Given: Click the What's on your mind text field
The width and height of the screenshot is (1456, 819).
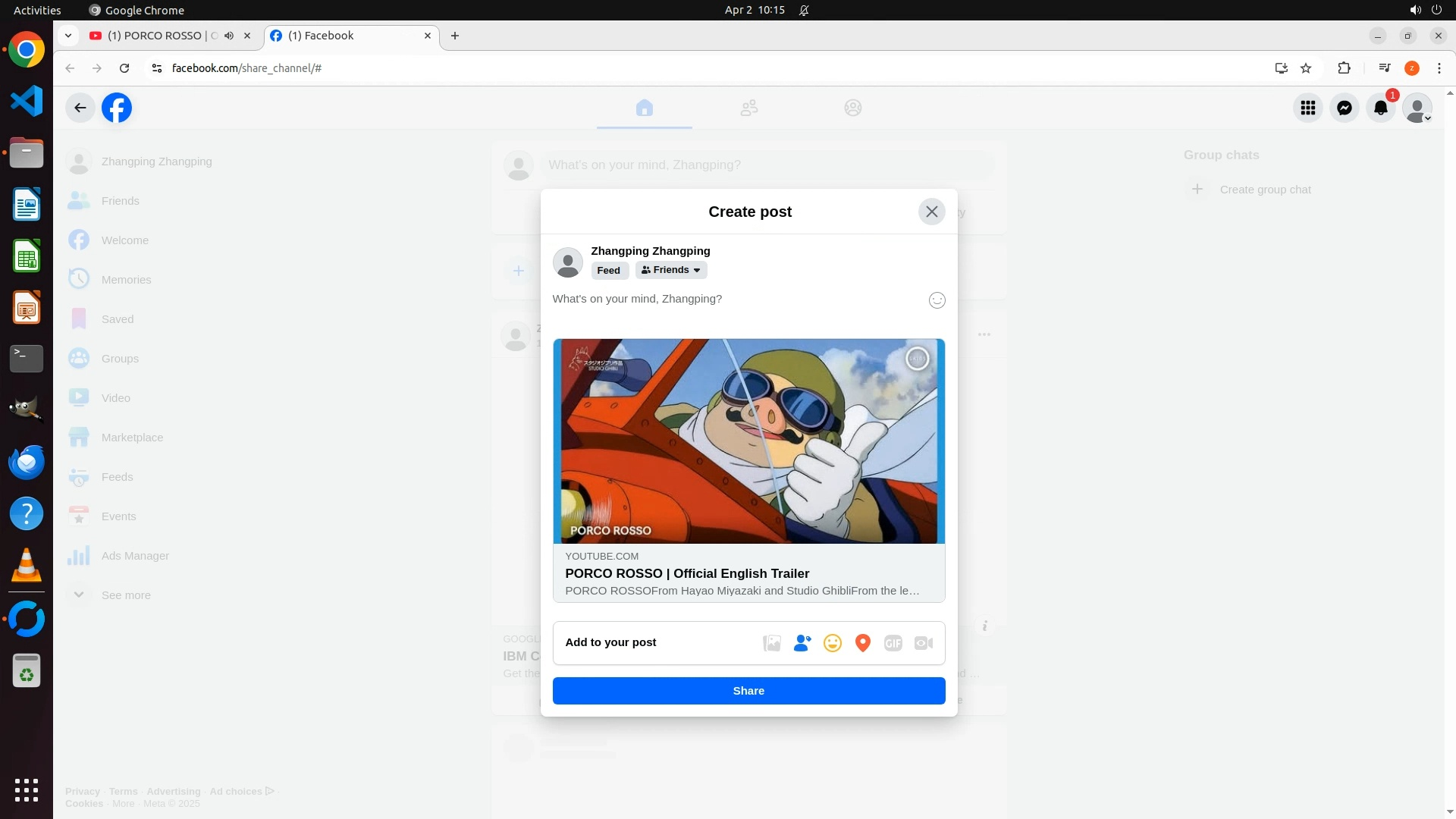Looking at the screenshot, I should 728,299.
